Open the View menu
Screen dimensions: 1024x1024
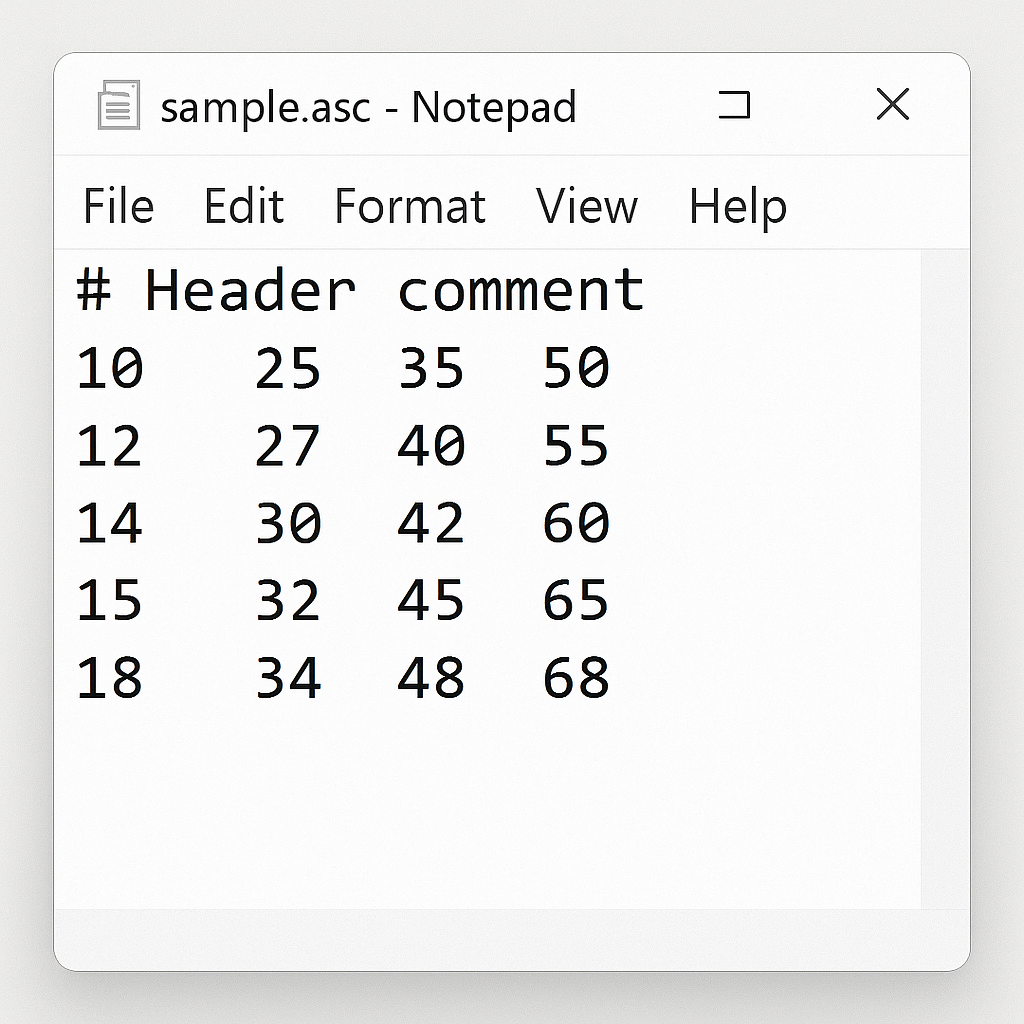[586, 206]
